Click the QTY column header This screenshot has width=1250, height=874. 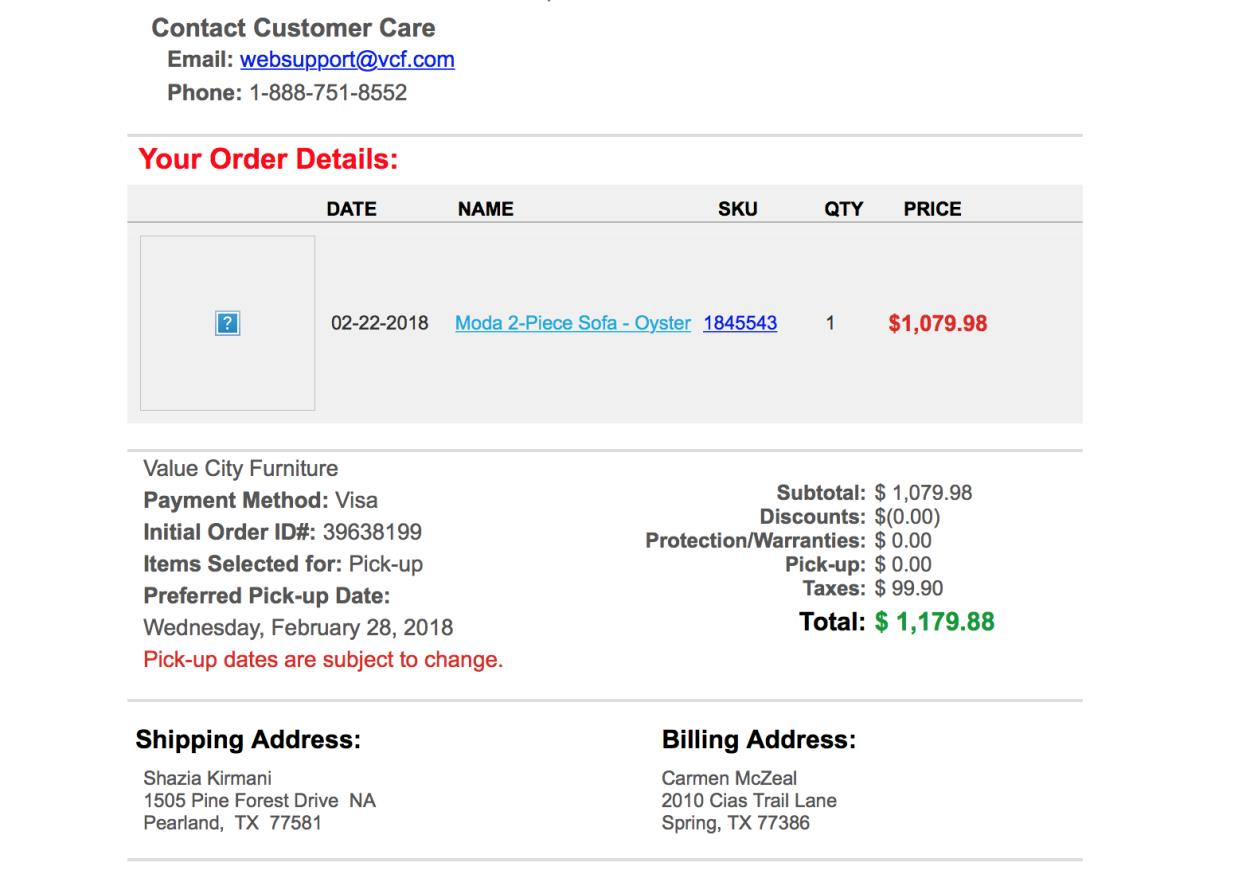coord(843,210)
